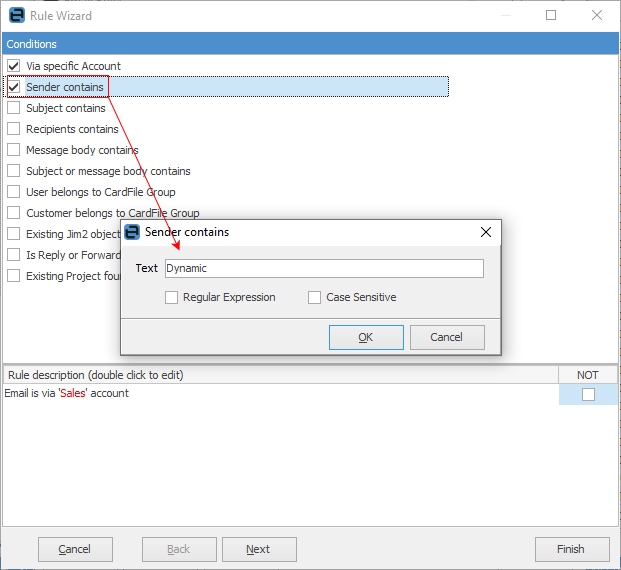This screenshot has height=570, width=621.
Task: Confirm with the OK button
Action: coord(366,337)
